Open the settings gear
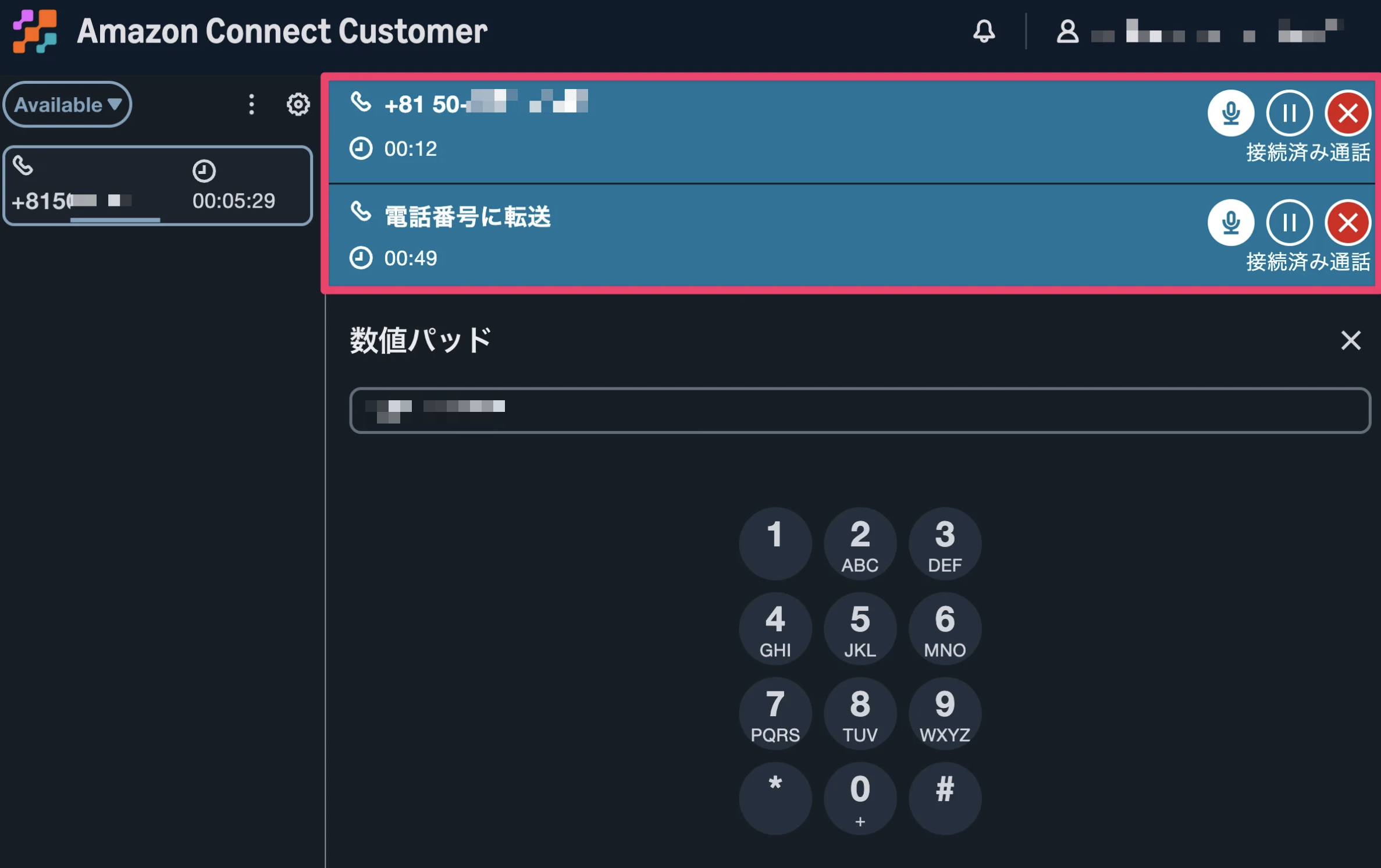Screen dimensions: 1381x868 click(298, 105)
